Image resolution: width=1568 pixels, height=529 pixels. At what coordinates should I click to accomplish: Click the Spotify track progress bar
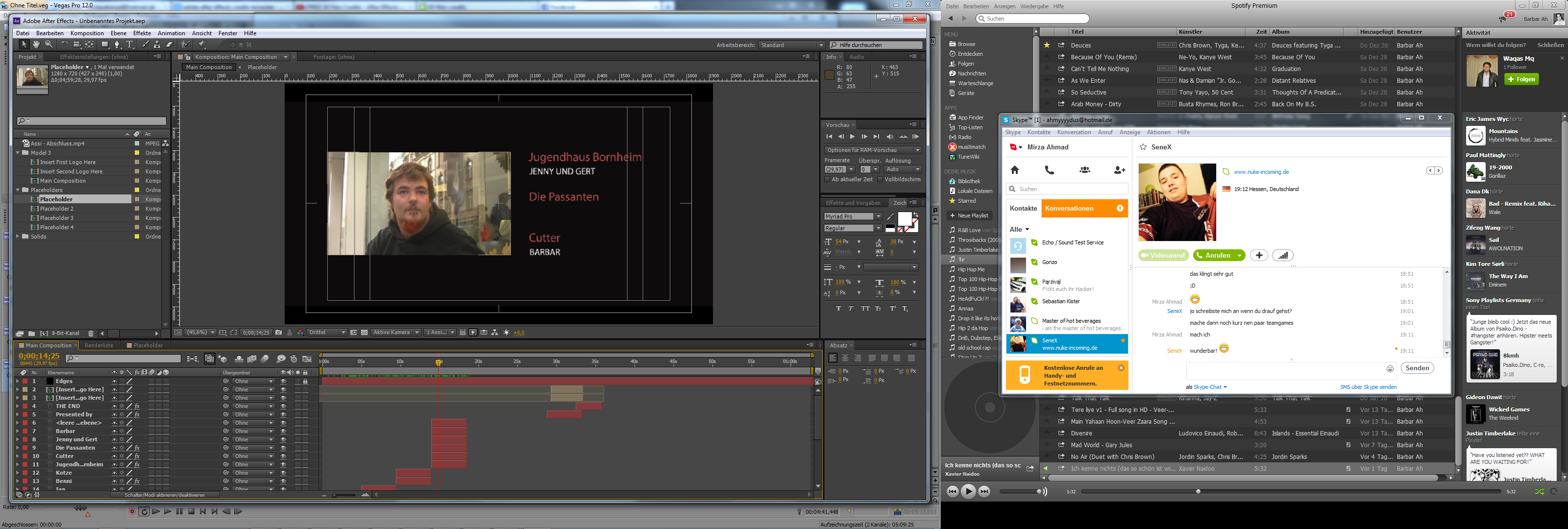(1291, 491)
